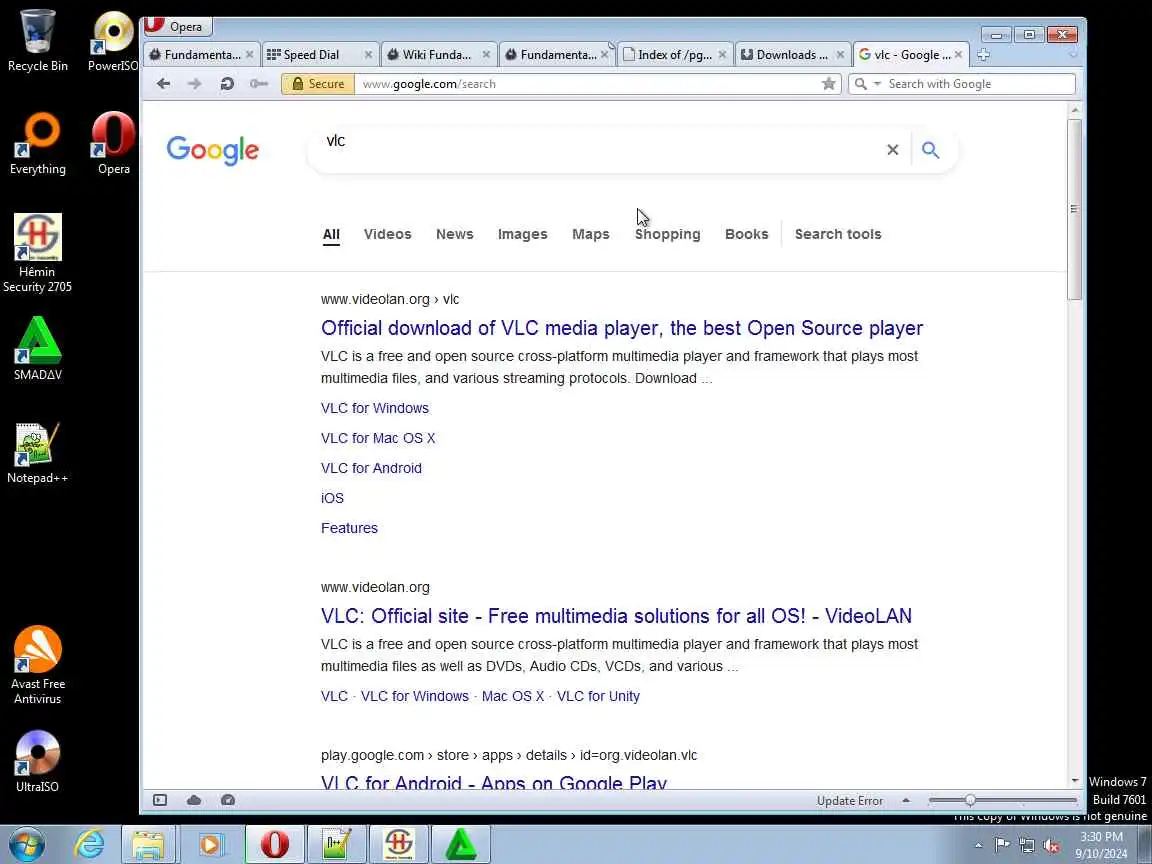This screenshot has height=864, width=1152.
Task: Open VLC: Official site - VideoLAN result
Action: point(616,616)
